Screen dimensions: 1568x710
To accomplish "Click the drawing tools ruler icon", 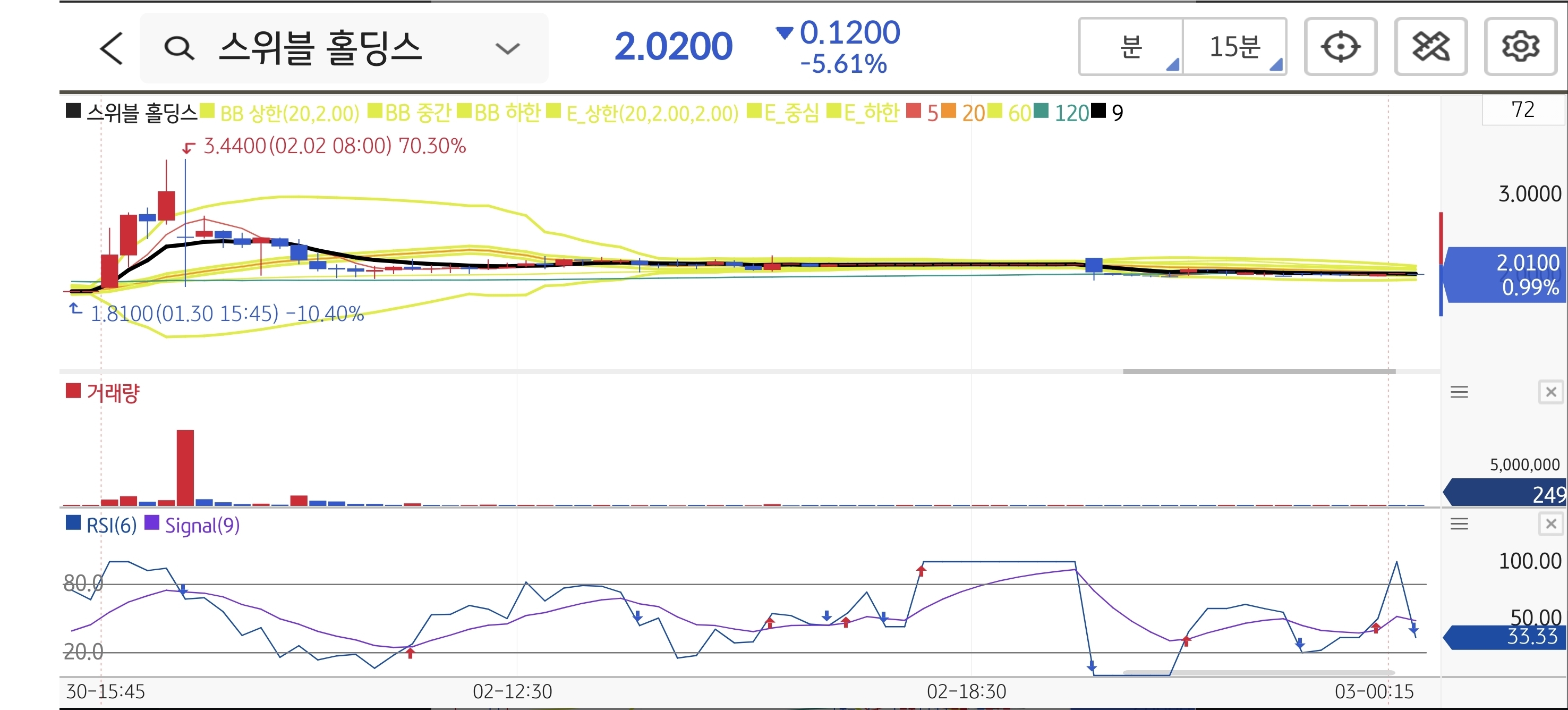I will point(1430,47).
